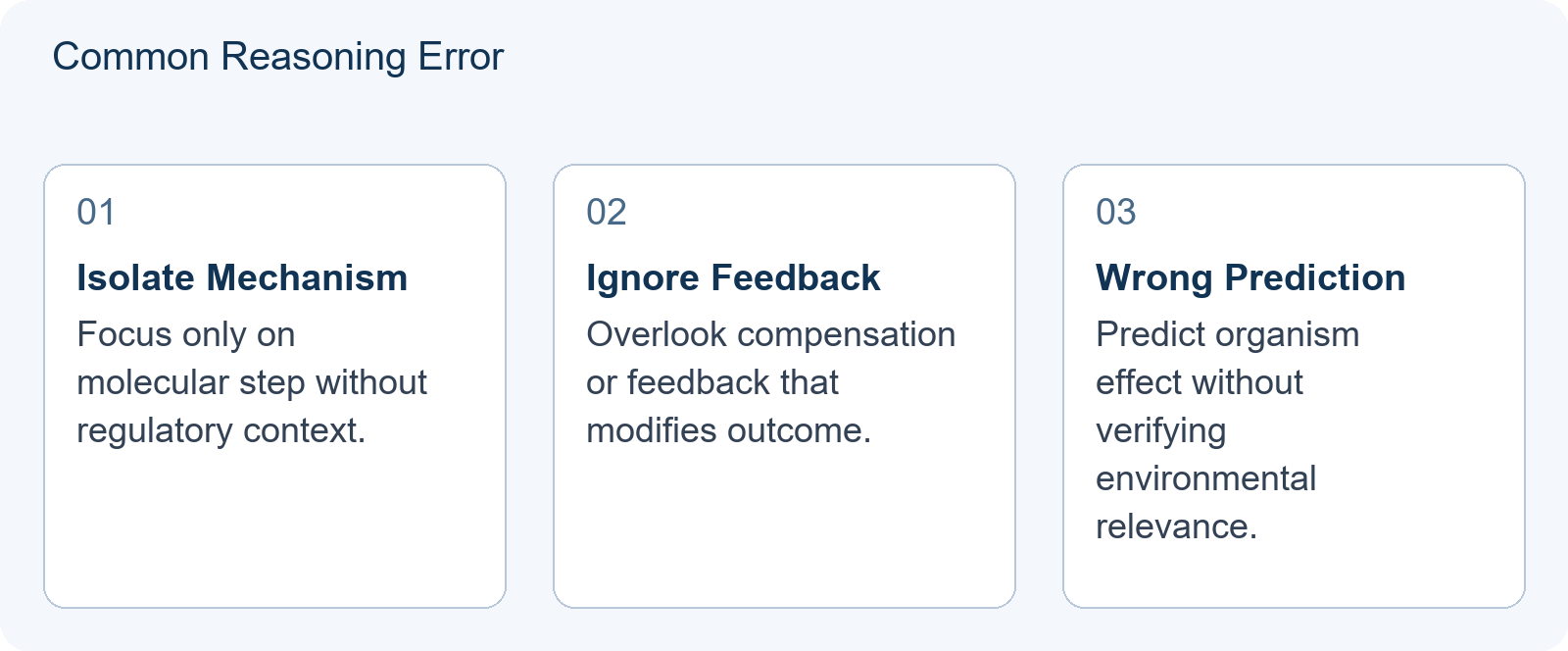The height and width of the screenshot is (651, 1568).
Task: Click the 'Predict organism effect' description
Action: (x=1227, y=430)
